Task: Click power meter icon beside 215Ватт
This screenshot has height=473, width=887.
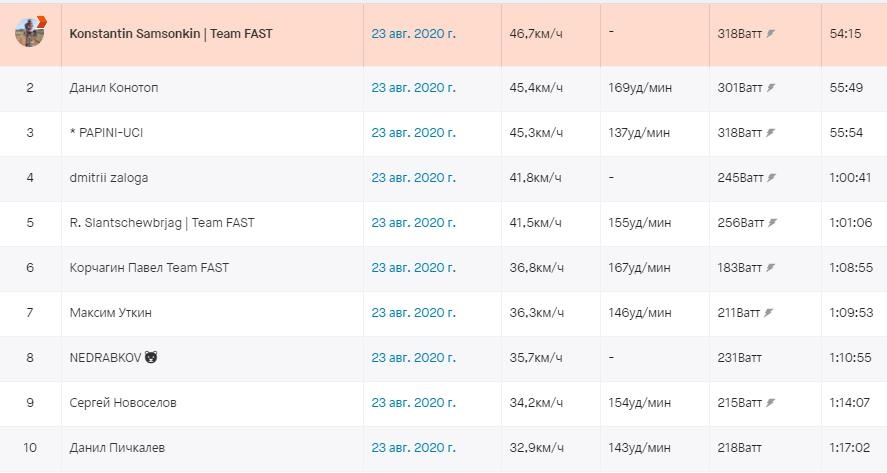Action: point(771,403)
